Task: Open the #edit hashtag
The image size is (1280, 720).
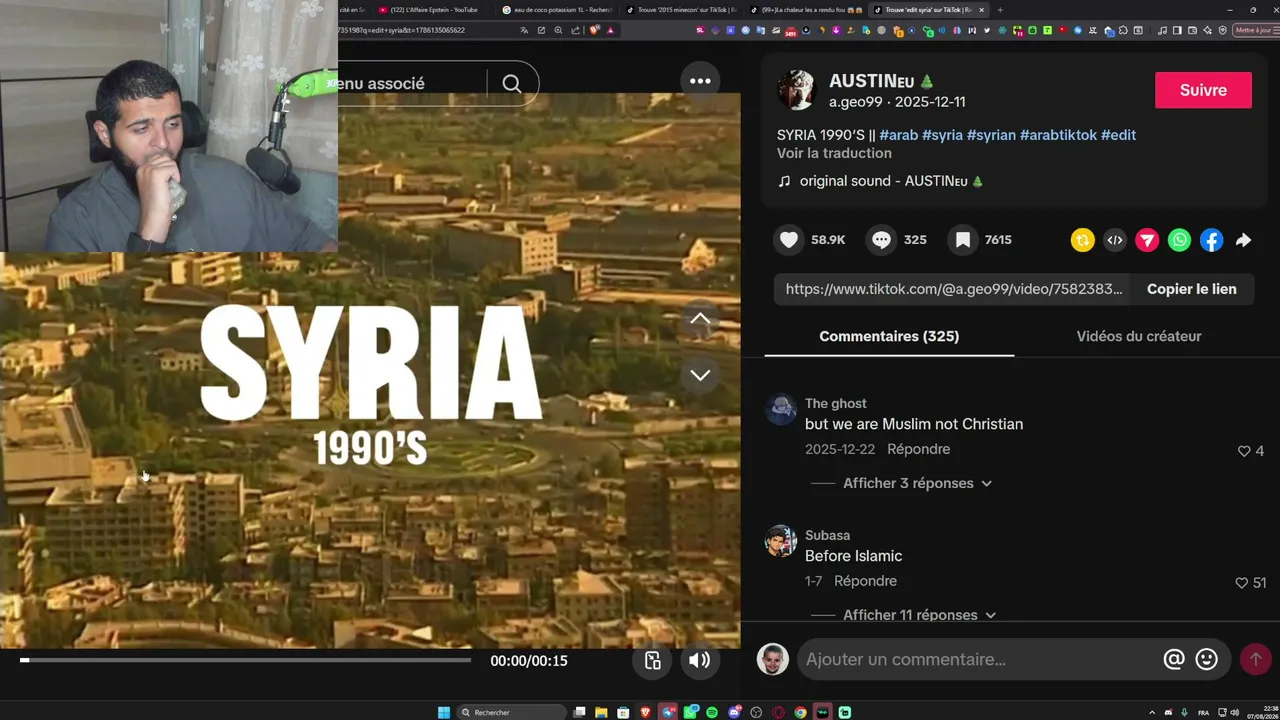Action: [1118, 135]
